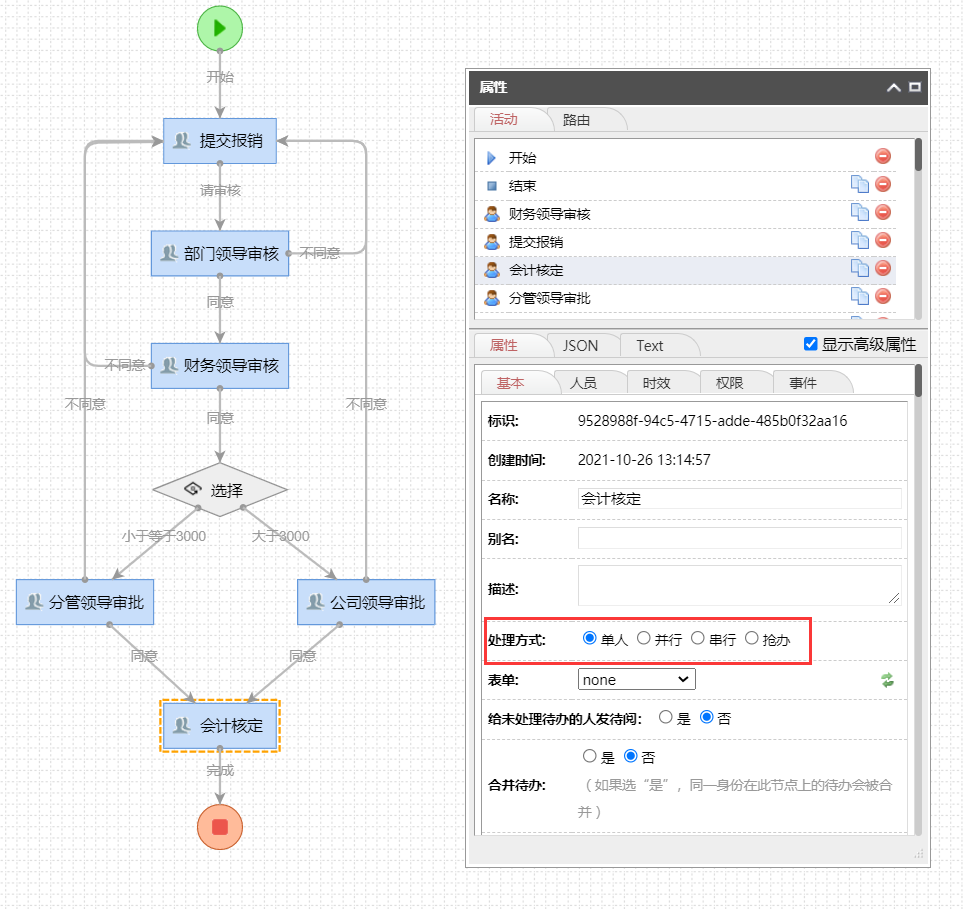Choose 抢办 as processing method
Viewport: 963px width, 909px height.
pos(752,638)
